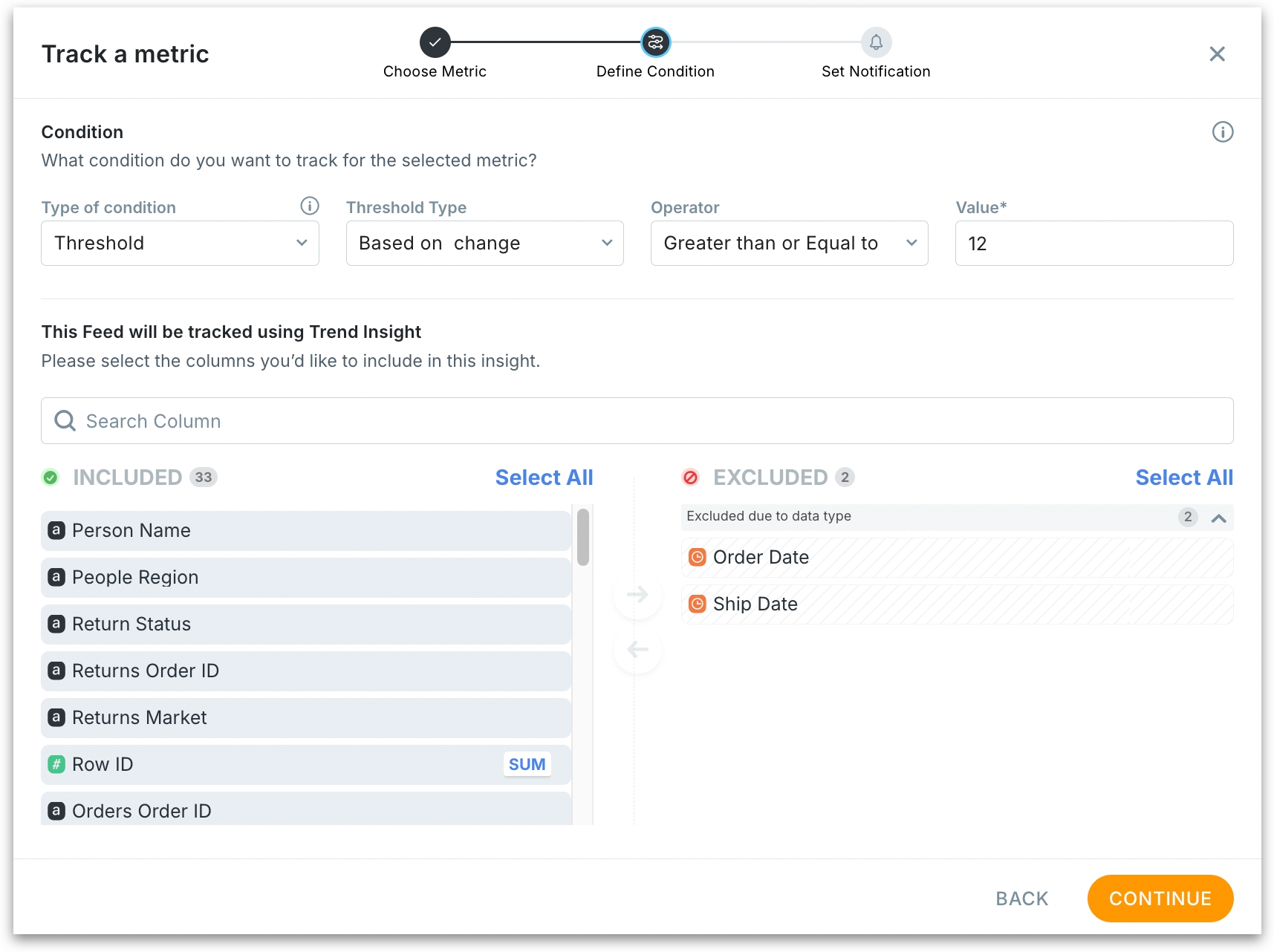This screenshot has width=1274, height=952.
Task: Collapse the Excluded due to data type group
Action: 1218,518
